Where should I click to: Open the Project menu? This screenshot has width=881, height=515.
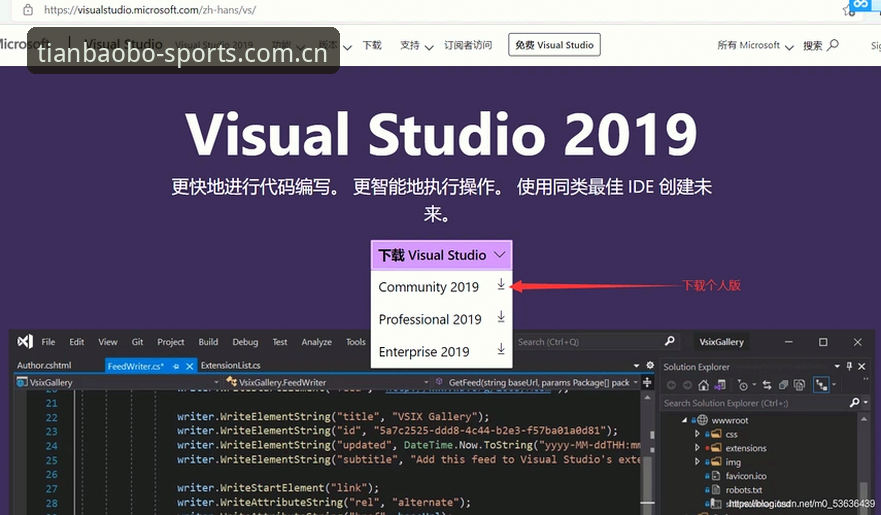[170, 341]
